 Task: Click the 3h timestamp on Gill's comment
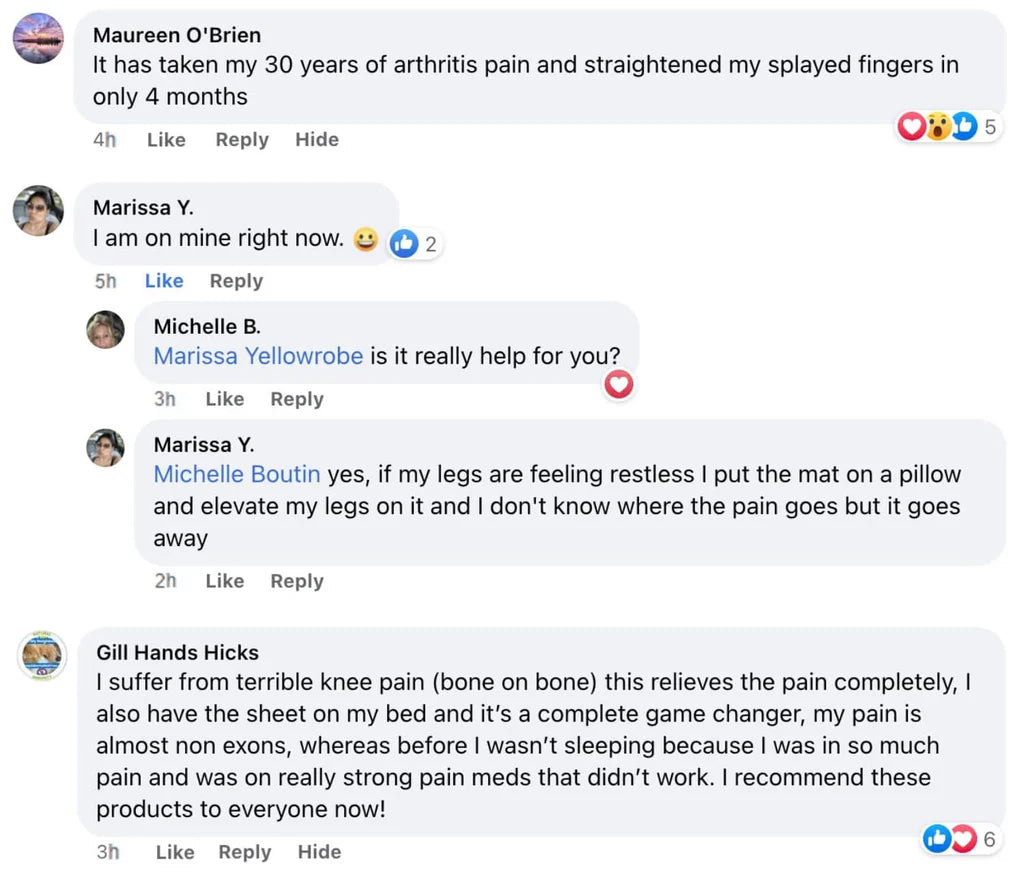(x=108, y=852)
